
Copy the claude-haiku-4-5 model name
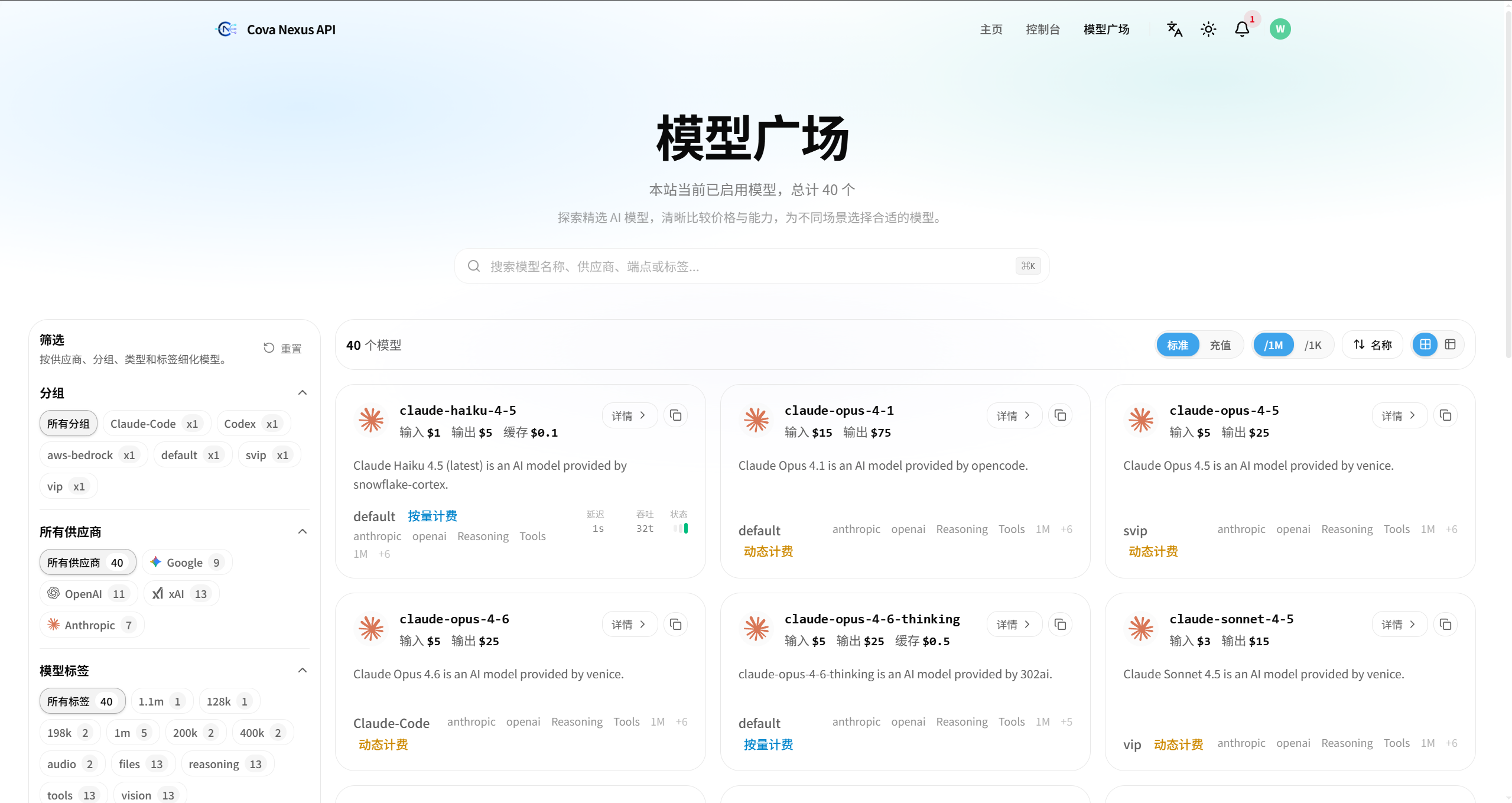(675, 415)
